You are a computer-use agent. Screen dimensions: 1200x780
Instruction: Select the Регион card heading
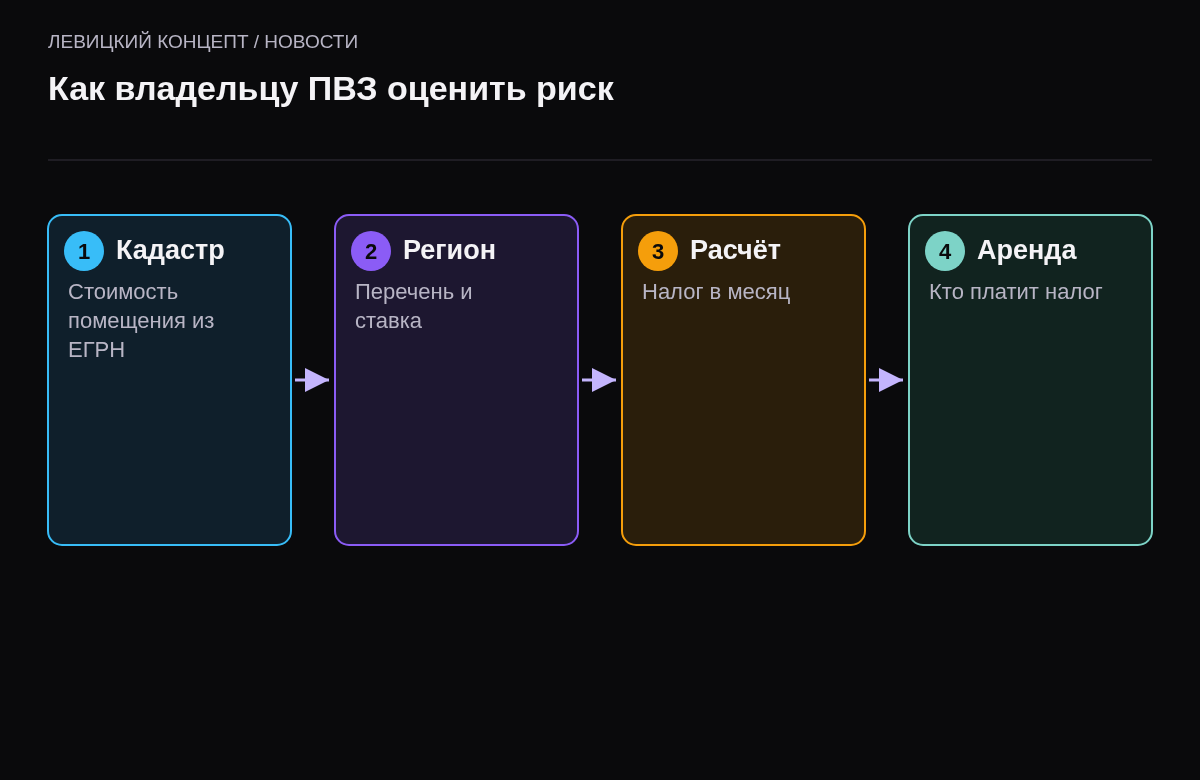click(x=449, y=250)
